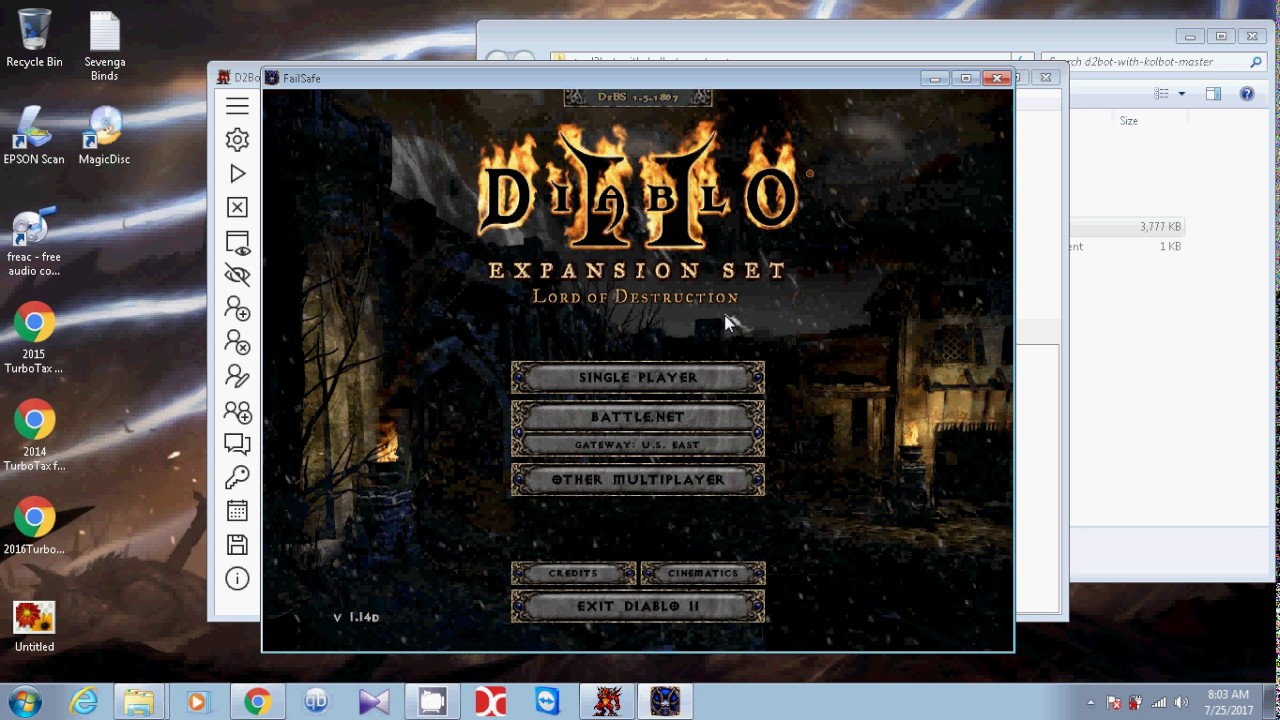The width and height of the screenshot is (1280, 720).
Task: Click the add group of profiles icon
Action: pyautogui.click(x=237, y=410)
